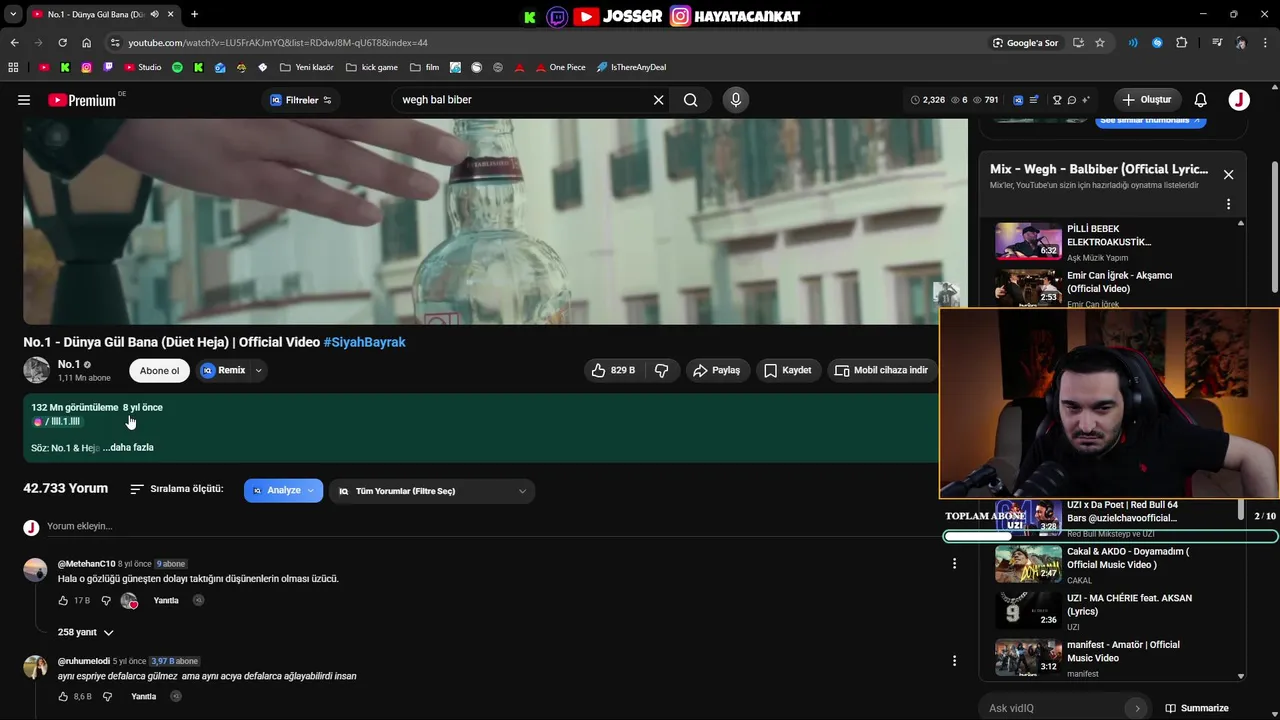Open the YouTube hamburger guide menu

coord(24,100)
